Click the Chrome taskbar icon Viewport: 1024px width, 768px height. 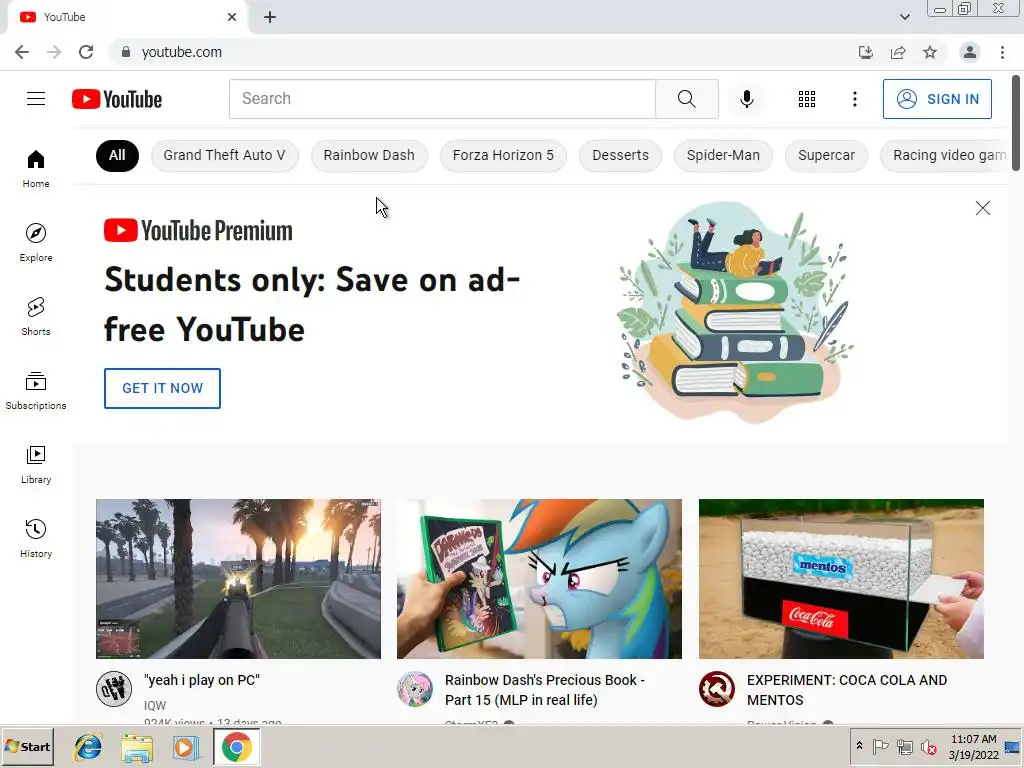[x=236, y=747]
